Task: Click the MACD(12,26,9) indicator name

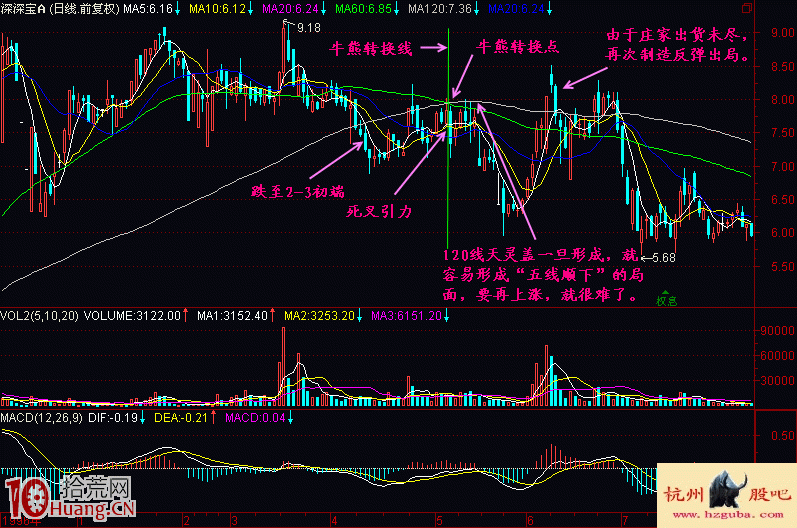Action: [41, 418]
